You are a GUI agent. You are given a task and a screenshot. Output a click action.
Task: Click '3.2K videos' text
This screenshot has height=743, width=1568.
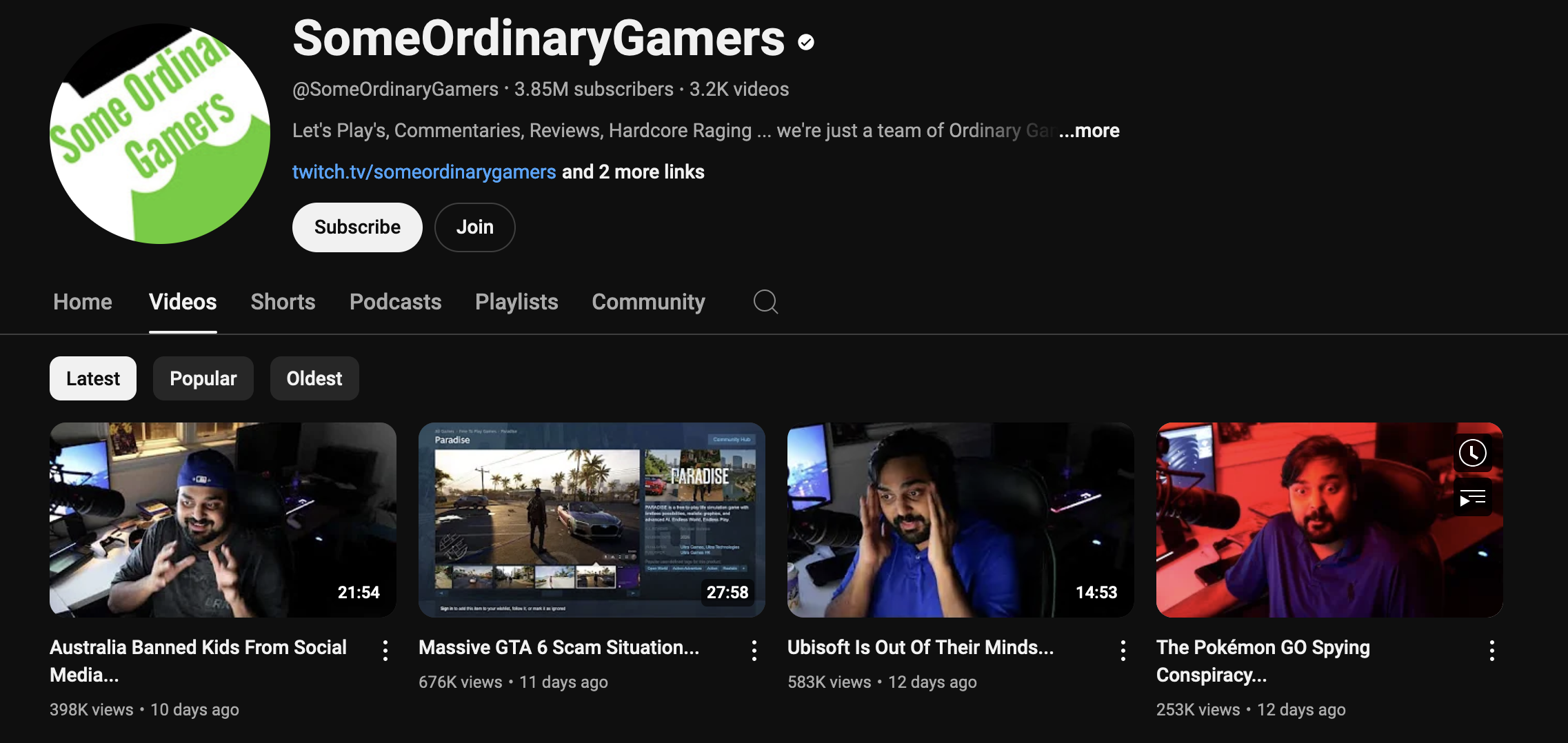click(x=739, y=89)
